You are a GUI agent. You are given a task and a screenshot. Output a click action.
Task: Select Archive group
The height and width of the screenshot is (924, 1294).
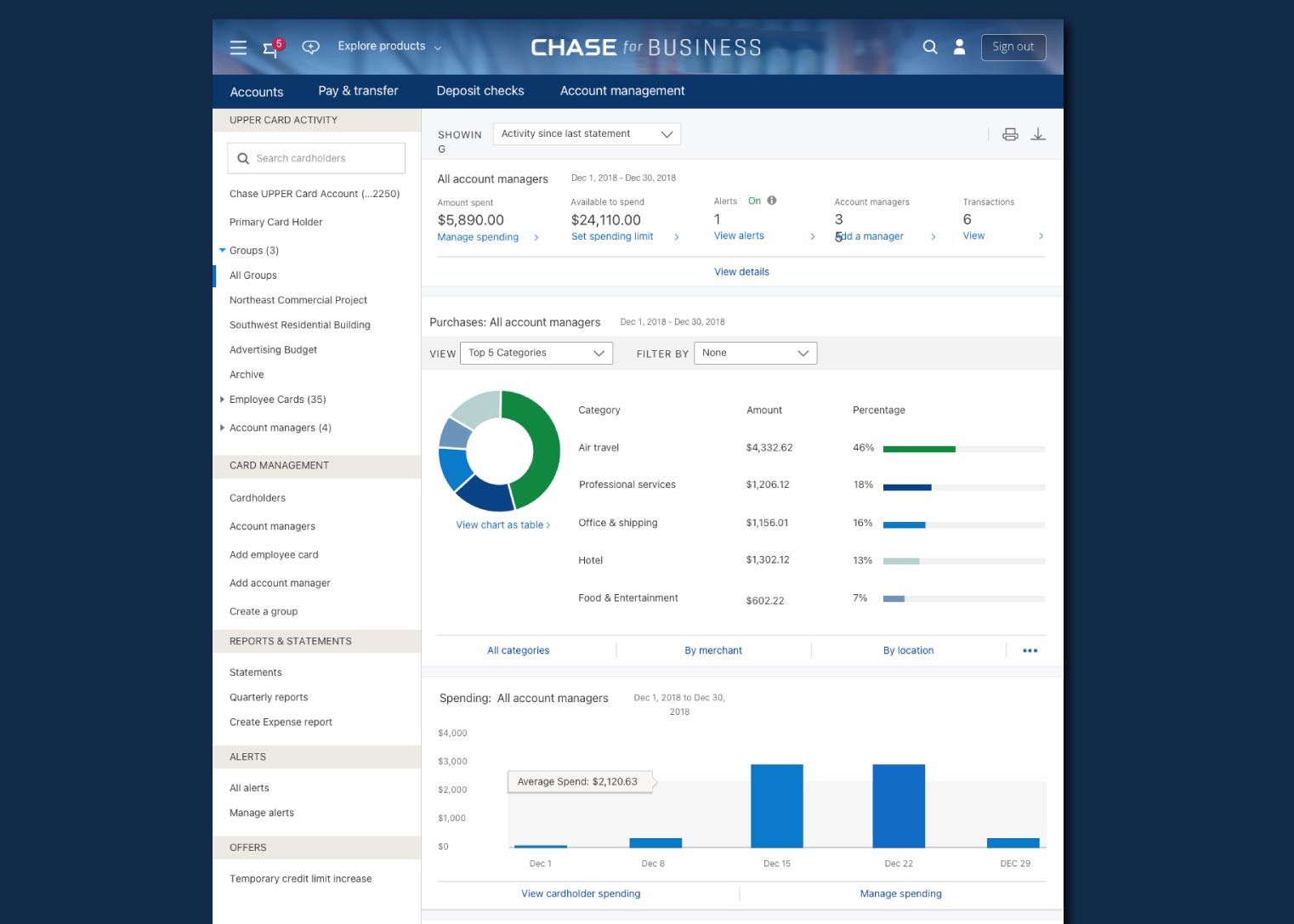[247, 375]
